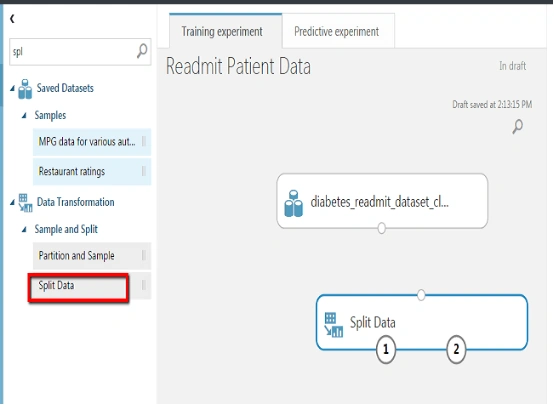Collapse the module palette with back chevron
This screenshot has height=405, width=554.
click(12, 18)
